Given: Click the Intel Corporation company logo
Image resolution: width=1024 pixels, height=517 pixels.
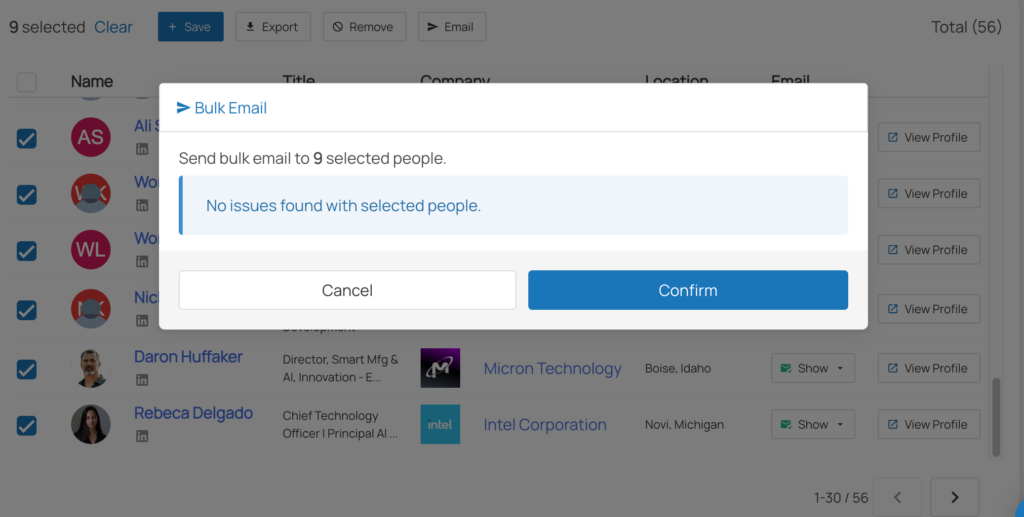Looking at the screenshot, I should [x=440, y=424].
